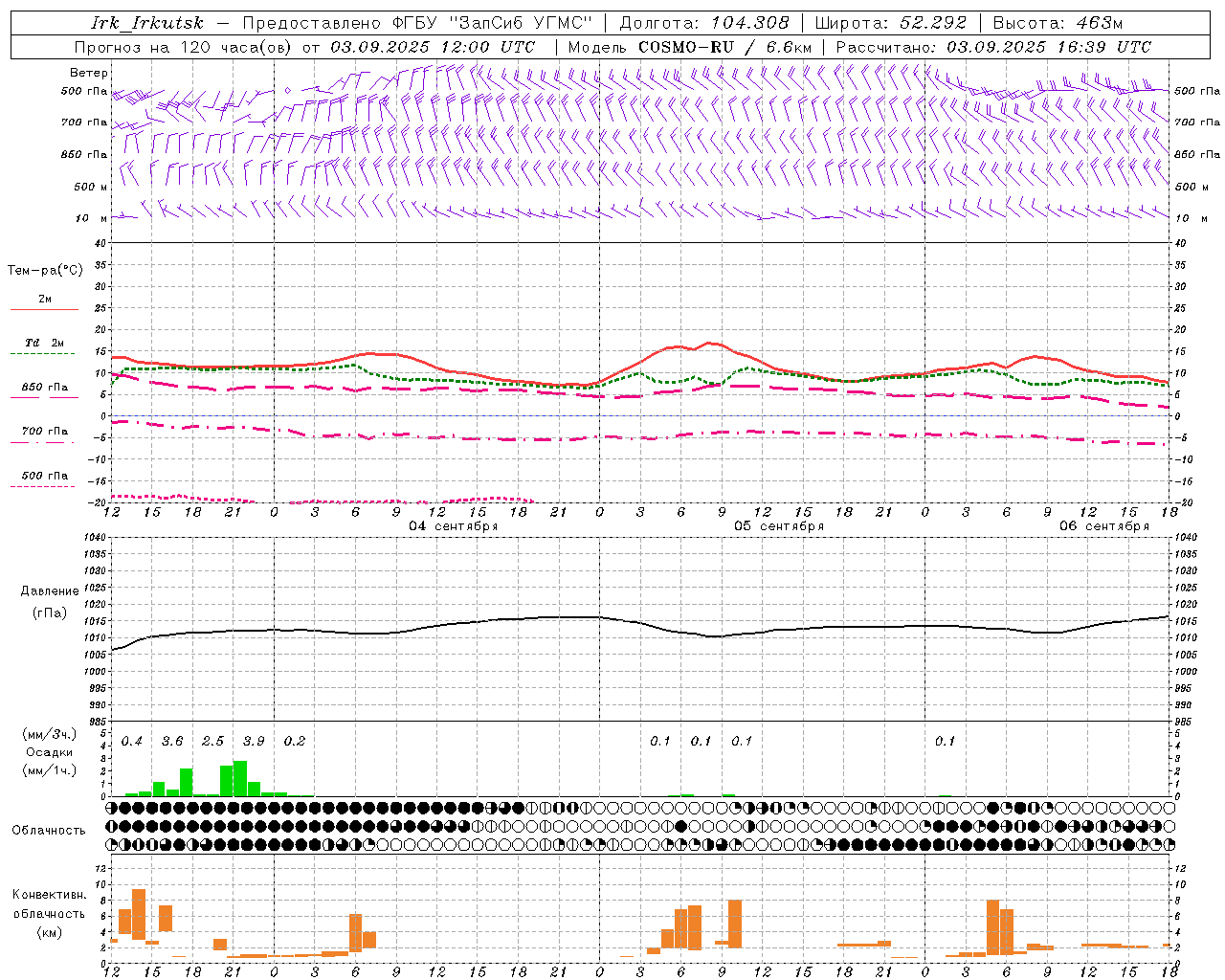Click the (мм/1ч.) units label
This screenshot has width=1225, height=980.
pyautogui.click(x=49, y=770)
